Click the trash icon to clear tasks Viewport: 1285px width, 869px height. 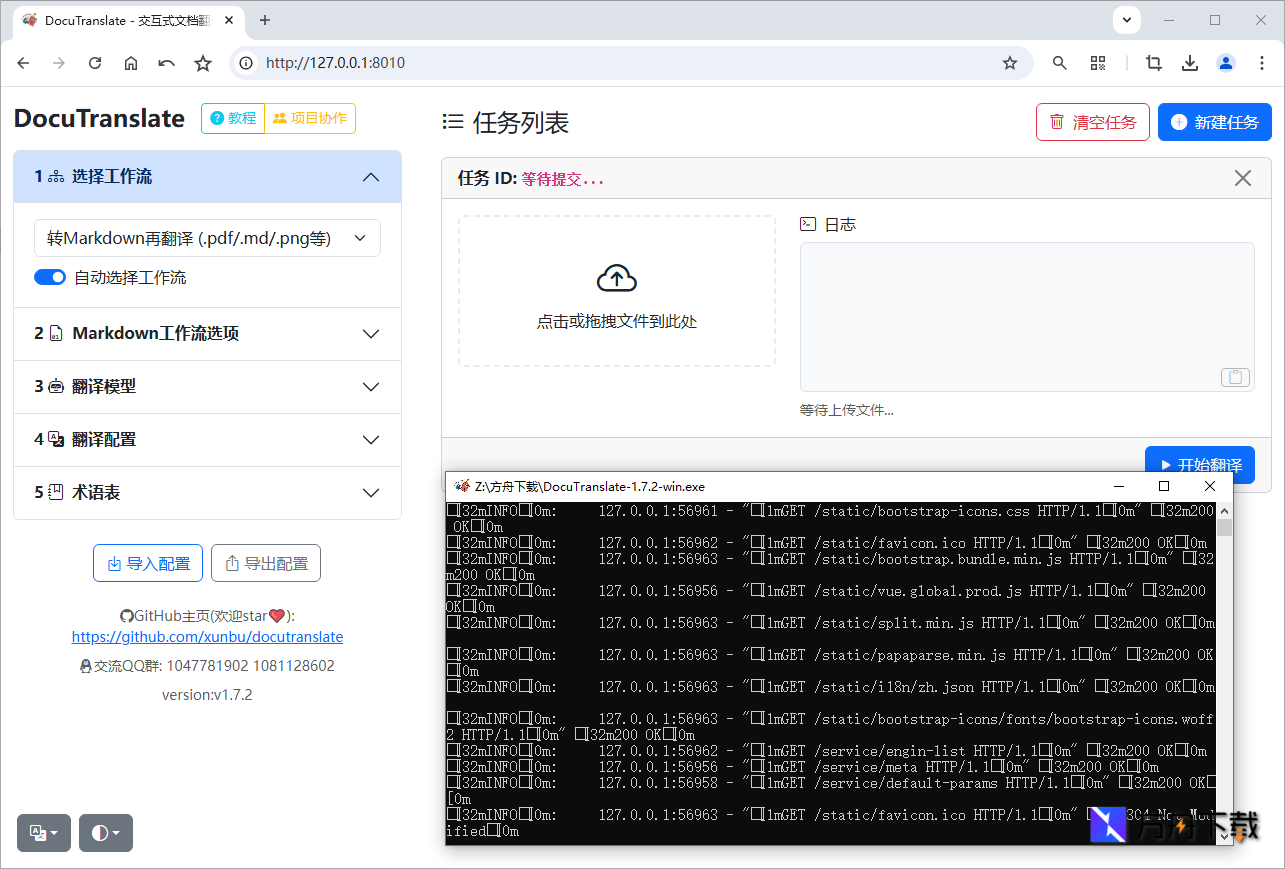pos(1059,121)
